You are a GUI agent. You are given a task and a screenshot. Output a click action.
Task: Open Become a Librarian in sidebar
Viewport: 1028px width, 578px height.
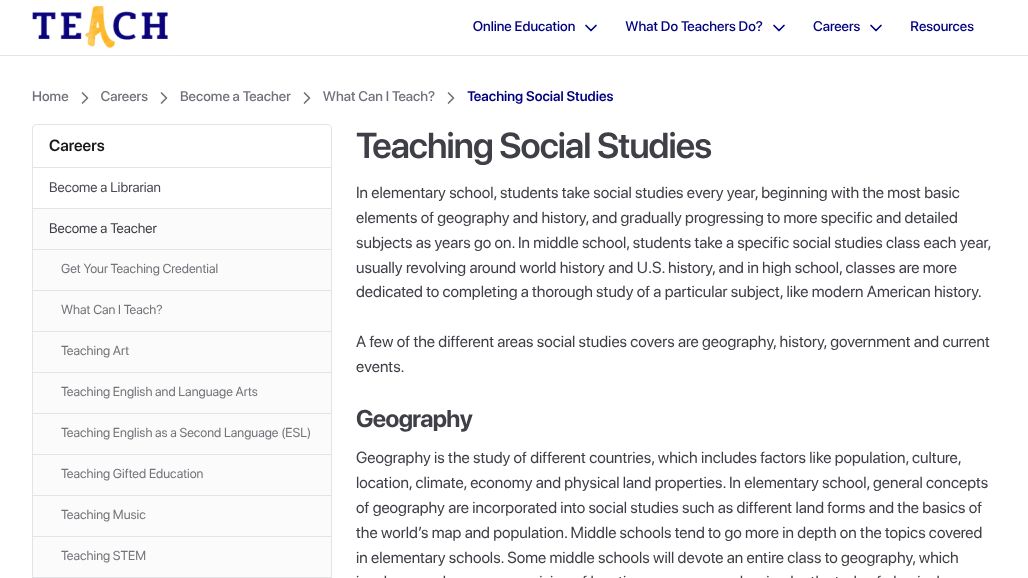[x=182, y=187]
